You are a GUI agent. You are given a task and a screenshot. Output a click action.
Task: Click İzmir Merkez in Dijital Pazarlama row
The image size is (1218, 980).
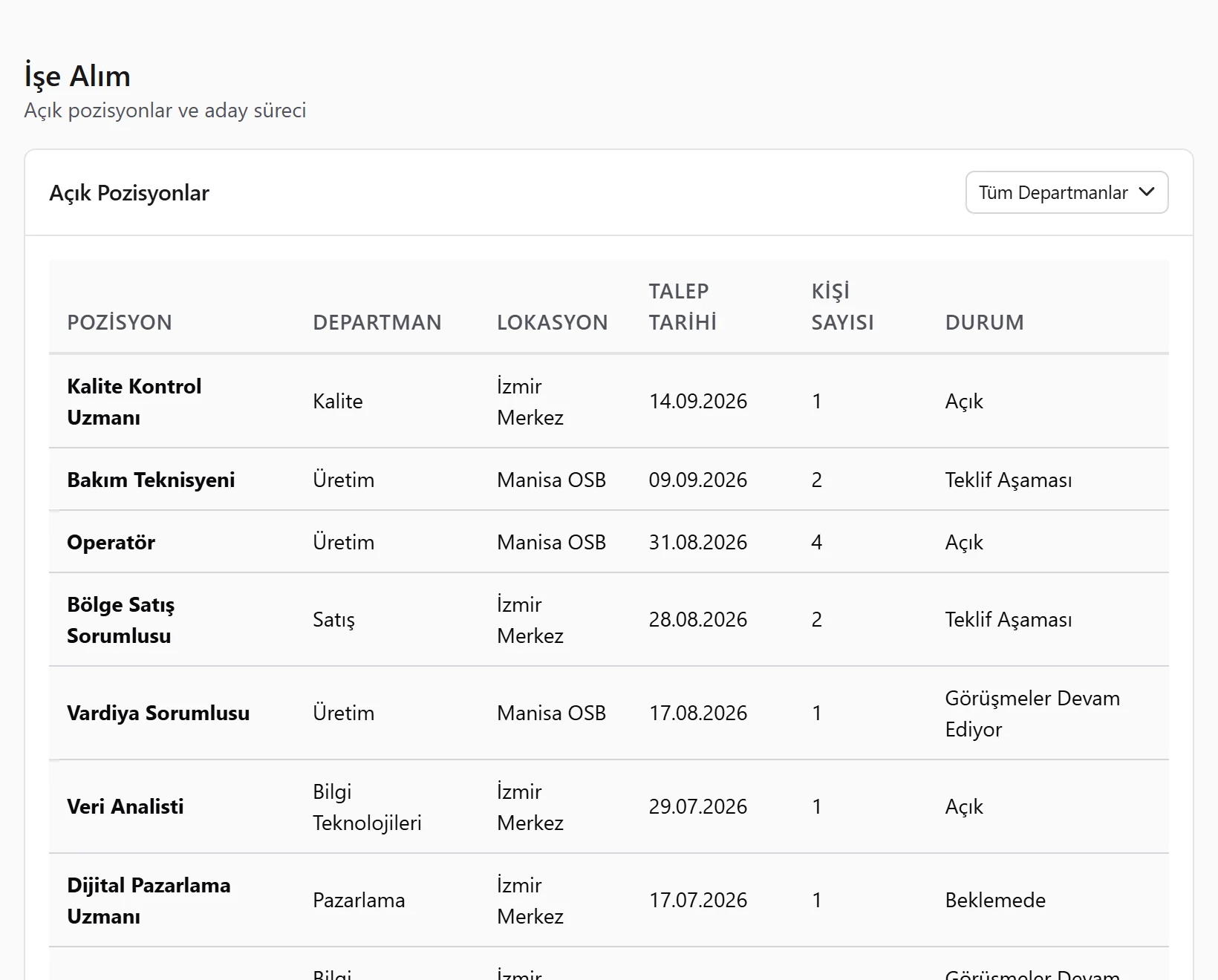click(x=530, y=901)
